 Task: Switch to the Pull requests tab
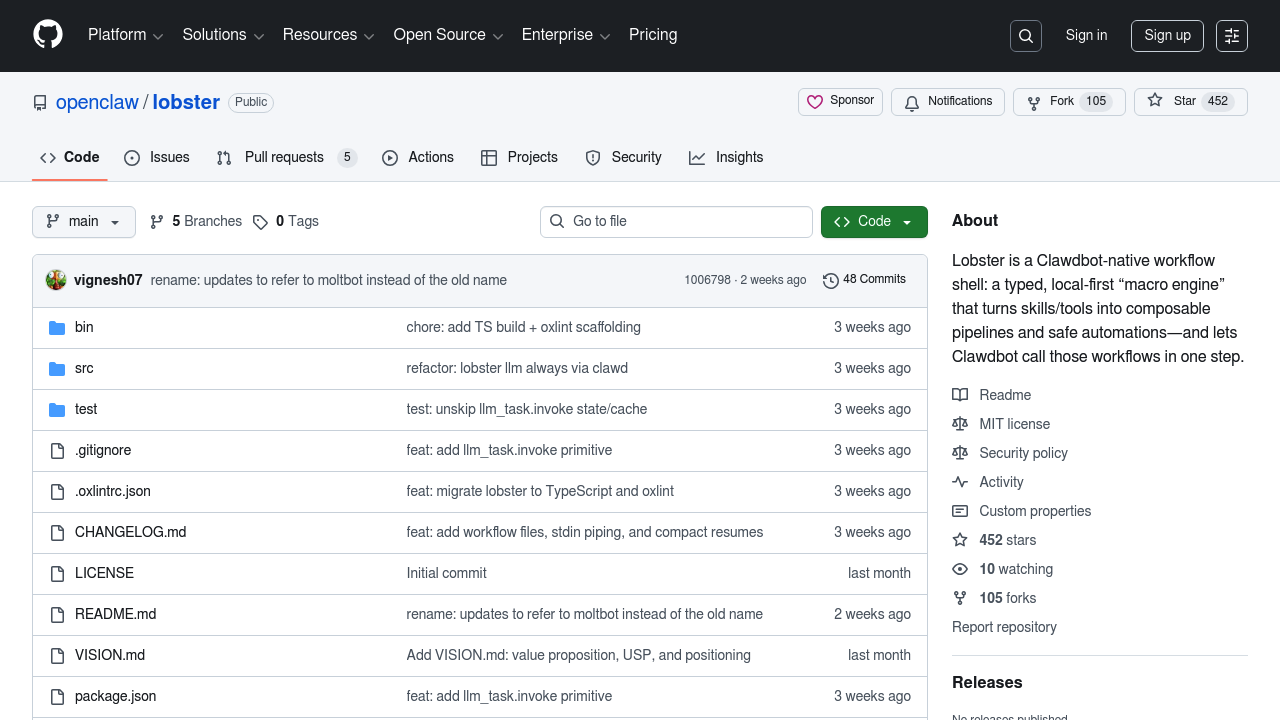tap(284, 158)
